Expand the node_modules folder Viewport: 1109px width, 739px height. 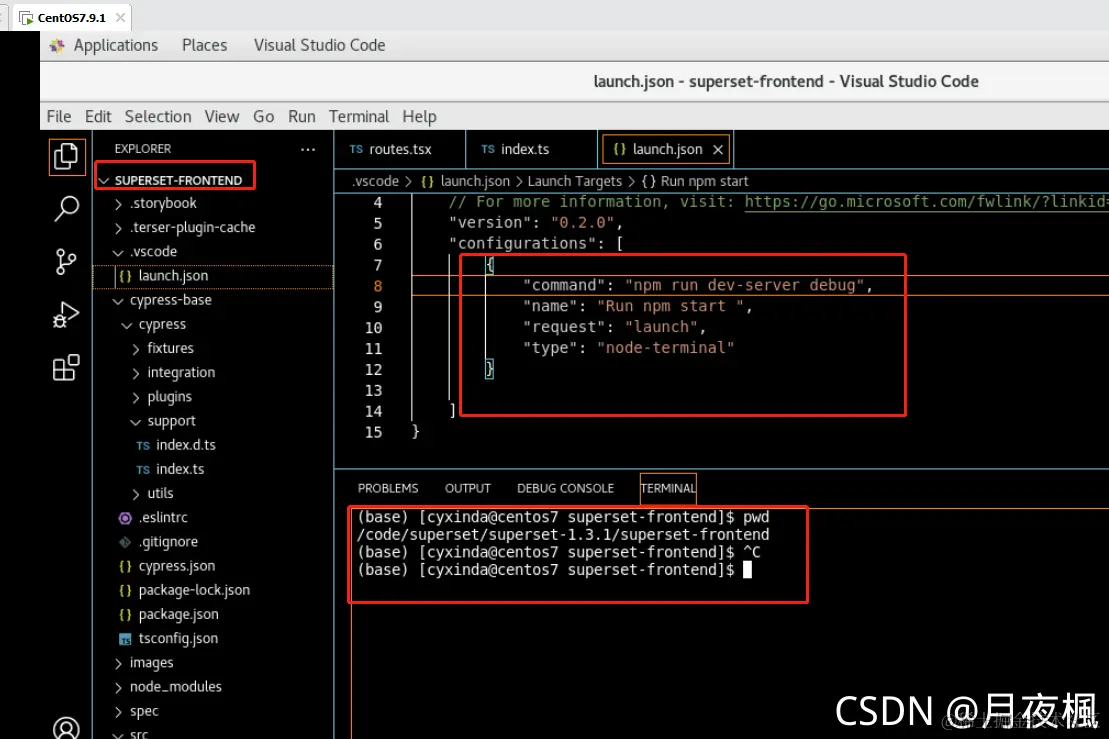[118, 687]
